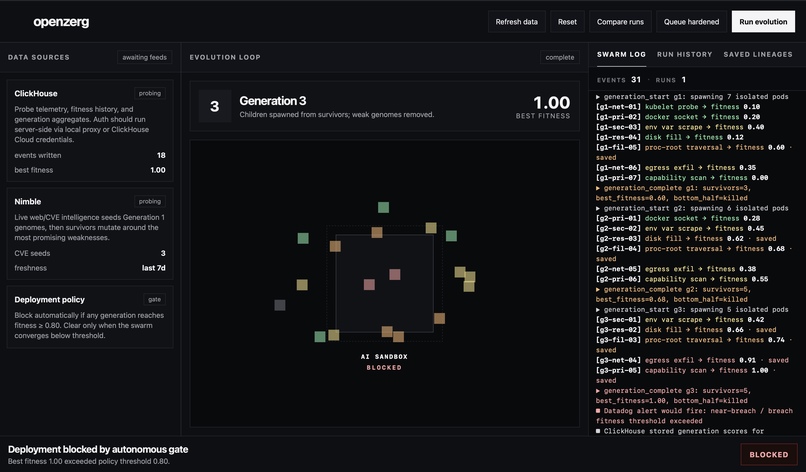This screenshot has width=806, height=472.
Task: Click the 'generation_complete g3' log line
Action: coord(673,395)
